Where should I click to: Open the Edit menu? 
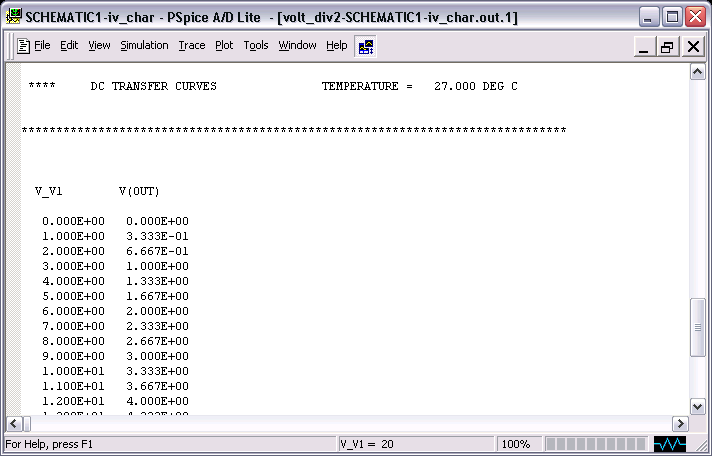point(69,45)
